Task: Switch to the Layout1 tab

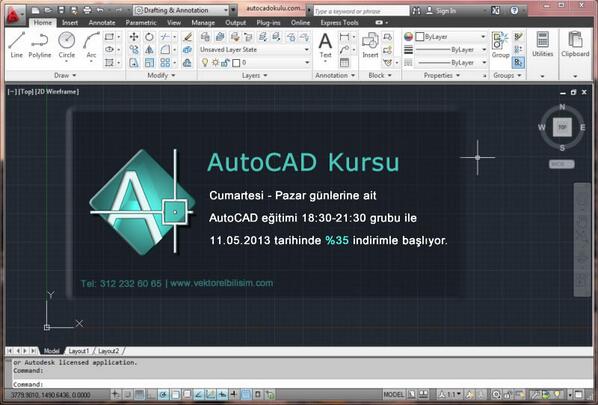Action: pyautogui.click(x=79, y=351)
